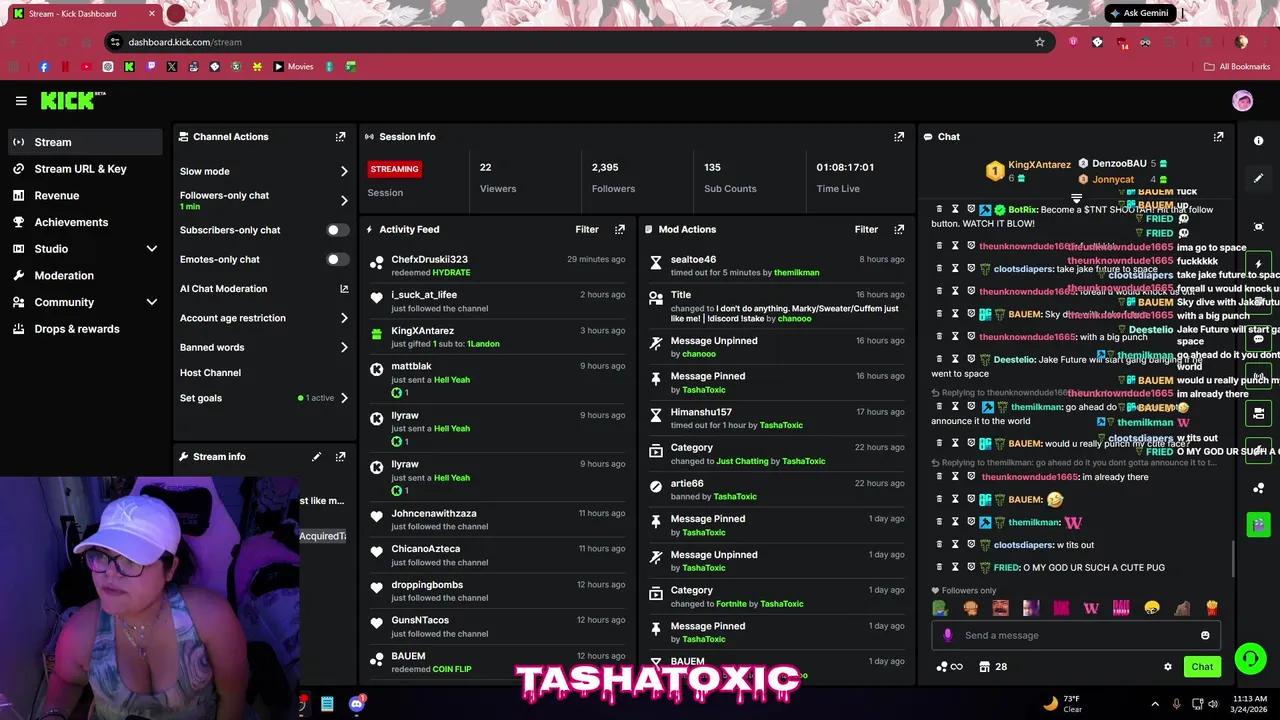Click the purple microphone icon in chat box
The image size is (1280, 720).
click(x=948, y=635)
